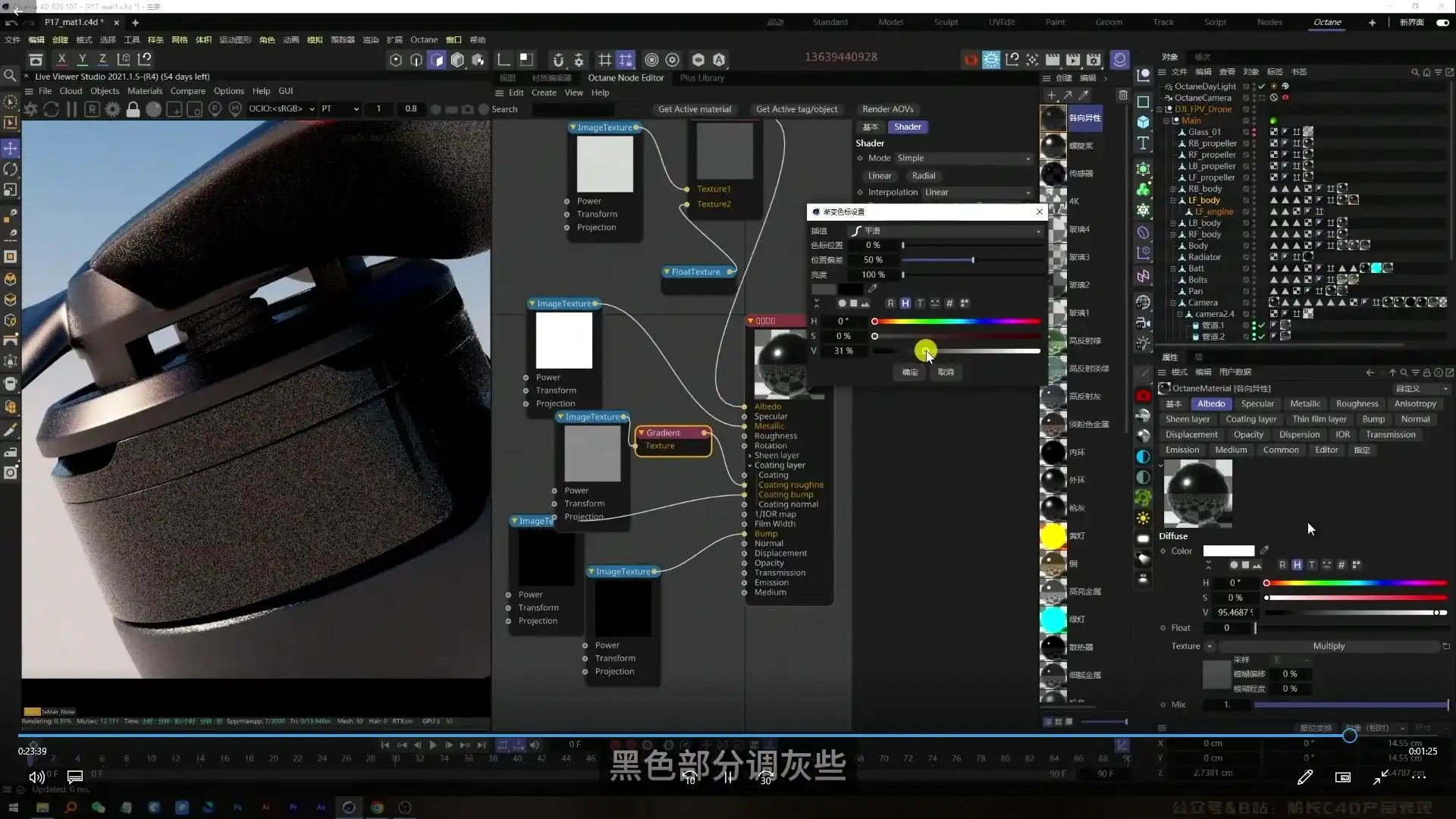Toggle visibility dots for the Glass_01 object

coord(1254,132)
